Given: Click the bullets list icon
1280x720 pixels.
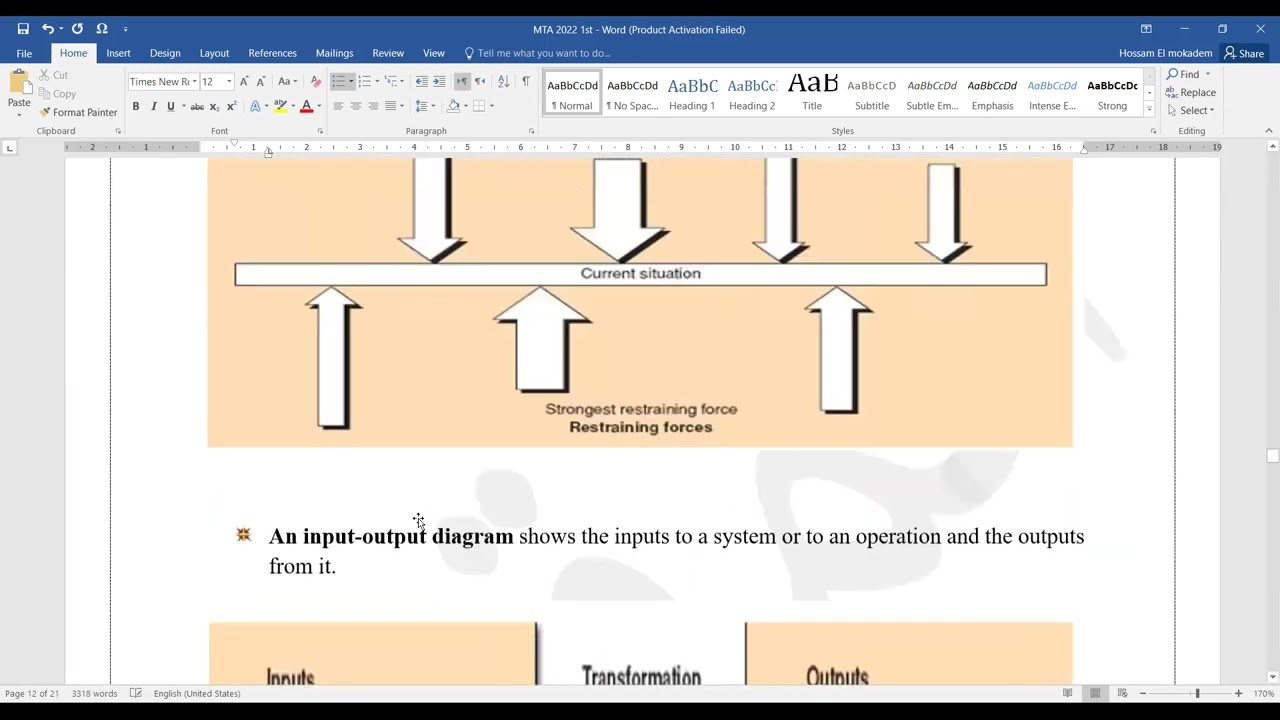Looking at the screenshot, I should (x=338, y=82).
